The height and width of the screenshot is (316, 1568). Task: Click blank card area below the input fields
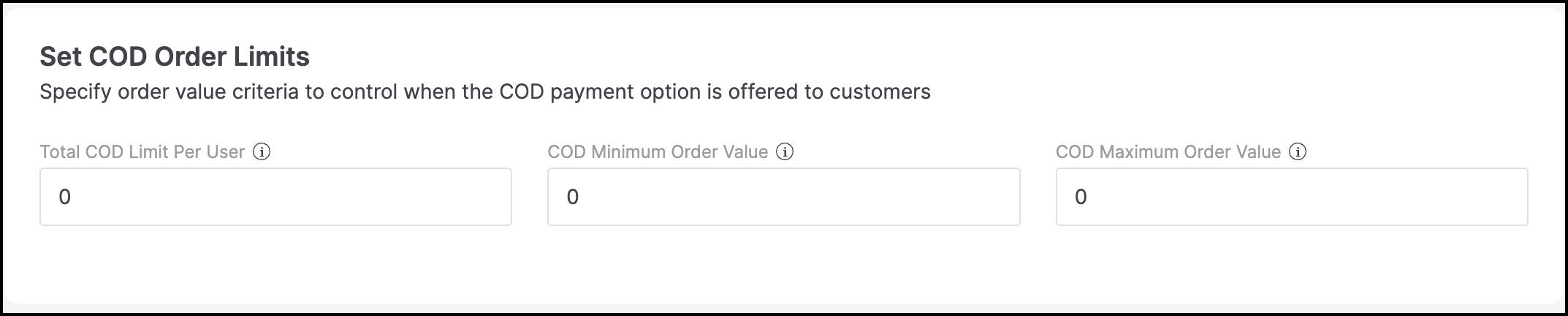click(783, 263)
